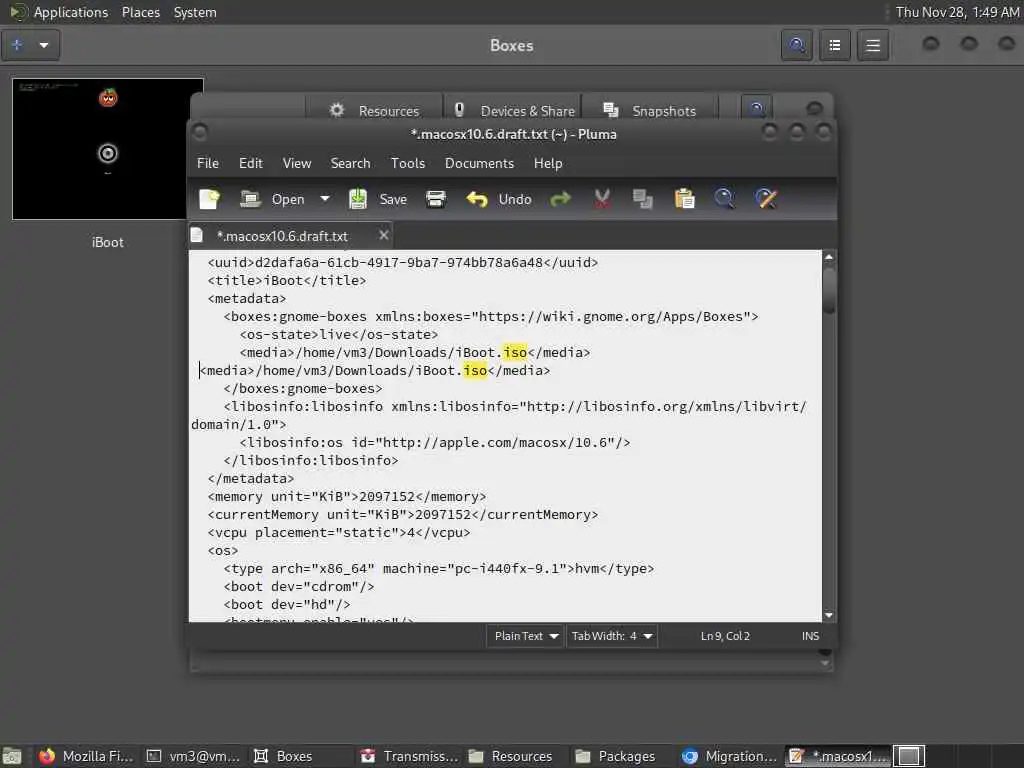Click the Boxes search button
The height and width of the screenshot is (768, 1024).
(797, 45)
